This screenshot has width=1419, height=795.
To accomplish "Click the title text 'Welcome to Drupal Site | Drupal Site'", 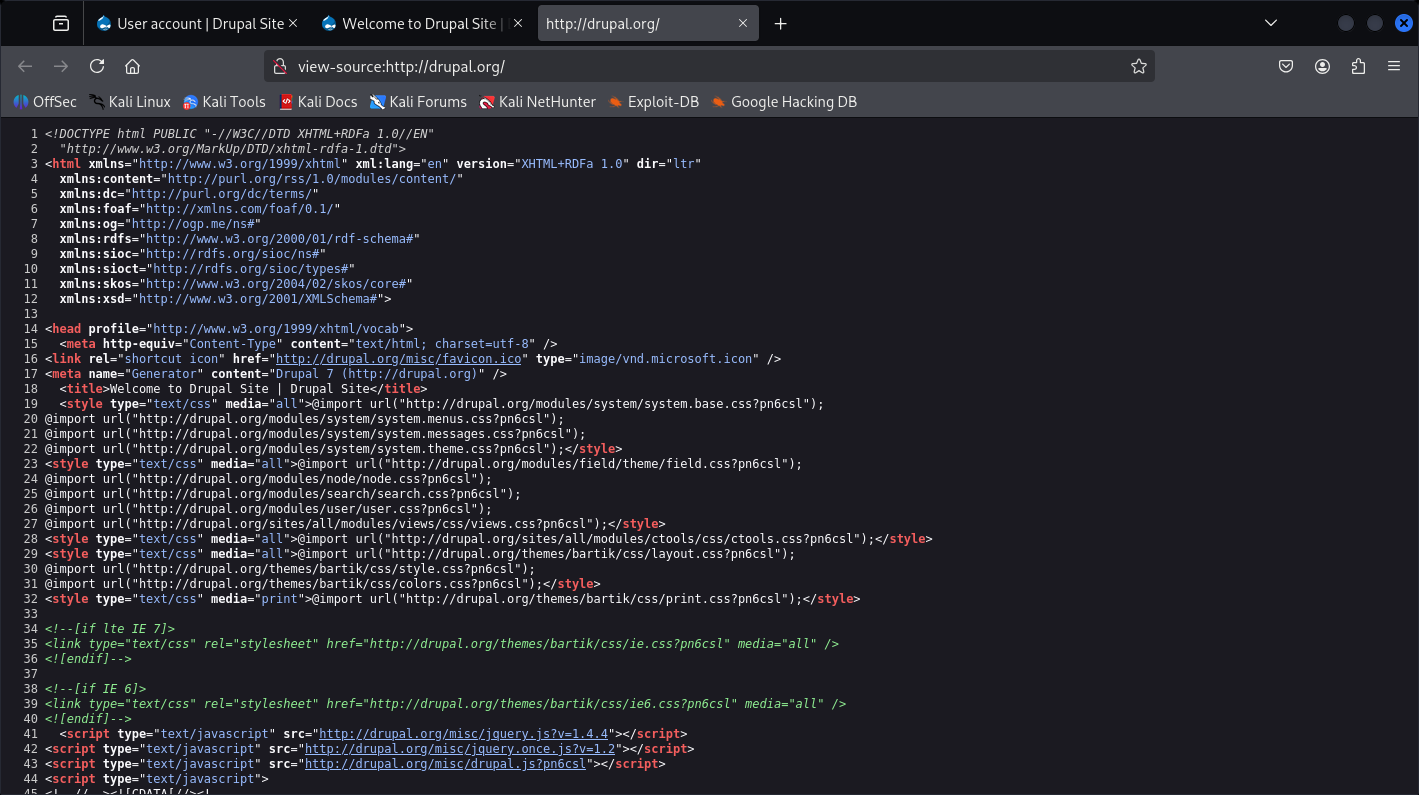I will (x=240, y=389).
